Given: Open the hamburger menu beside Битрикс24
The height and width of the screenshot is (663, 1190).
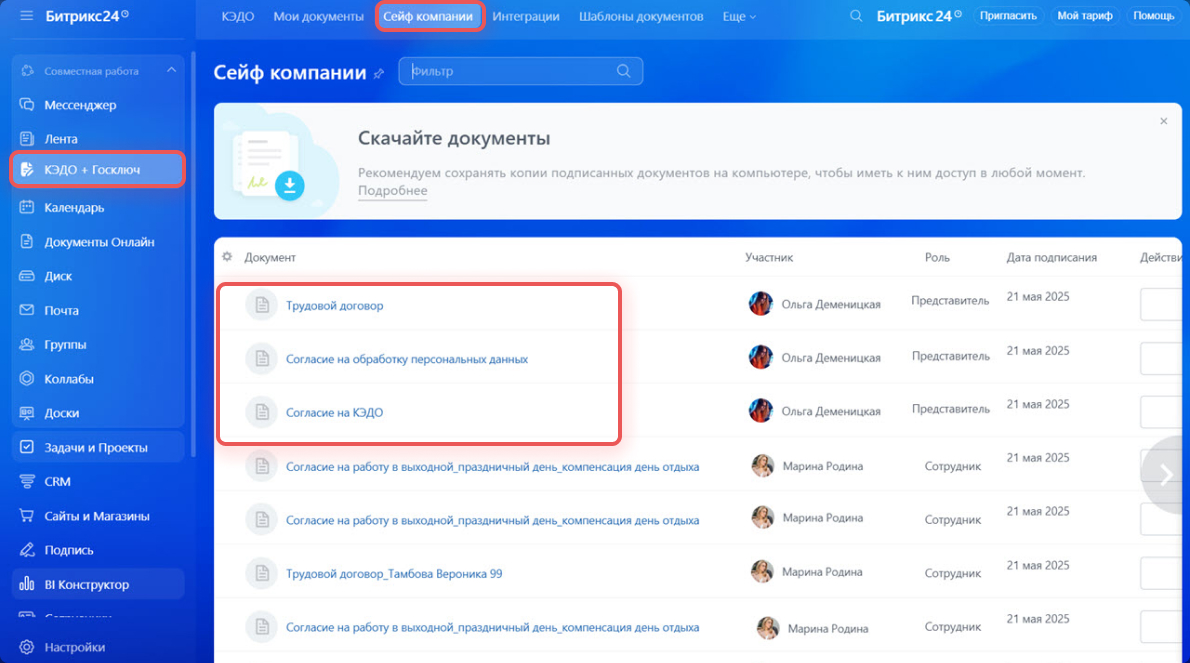Looking at the screenshot, I should tap(27, 15).
